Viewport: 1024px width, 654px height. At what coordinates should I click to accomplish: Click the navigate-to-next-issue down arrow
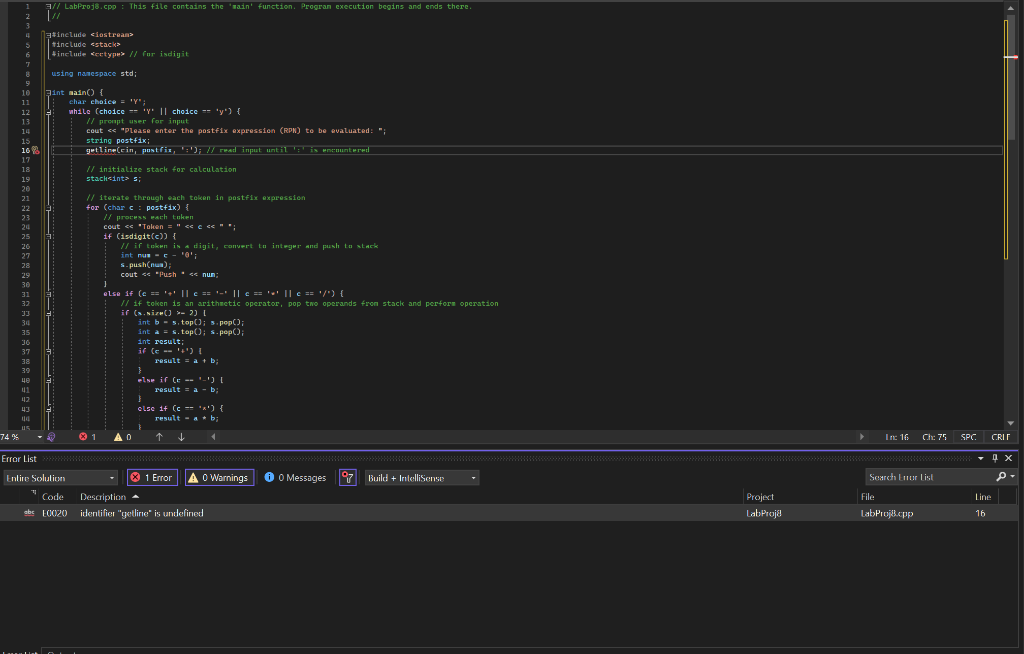(x=180, y=437)
